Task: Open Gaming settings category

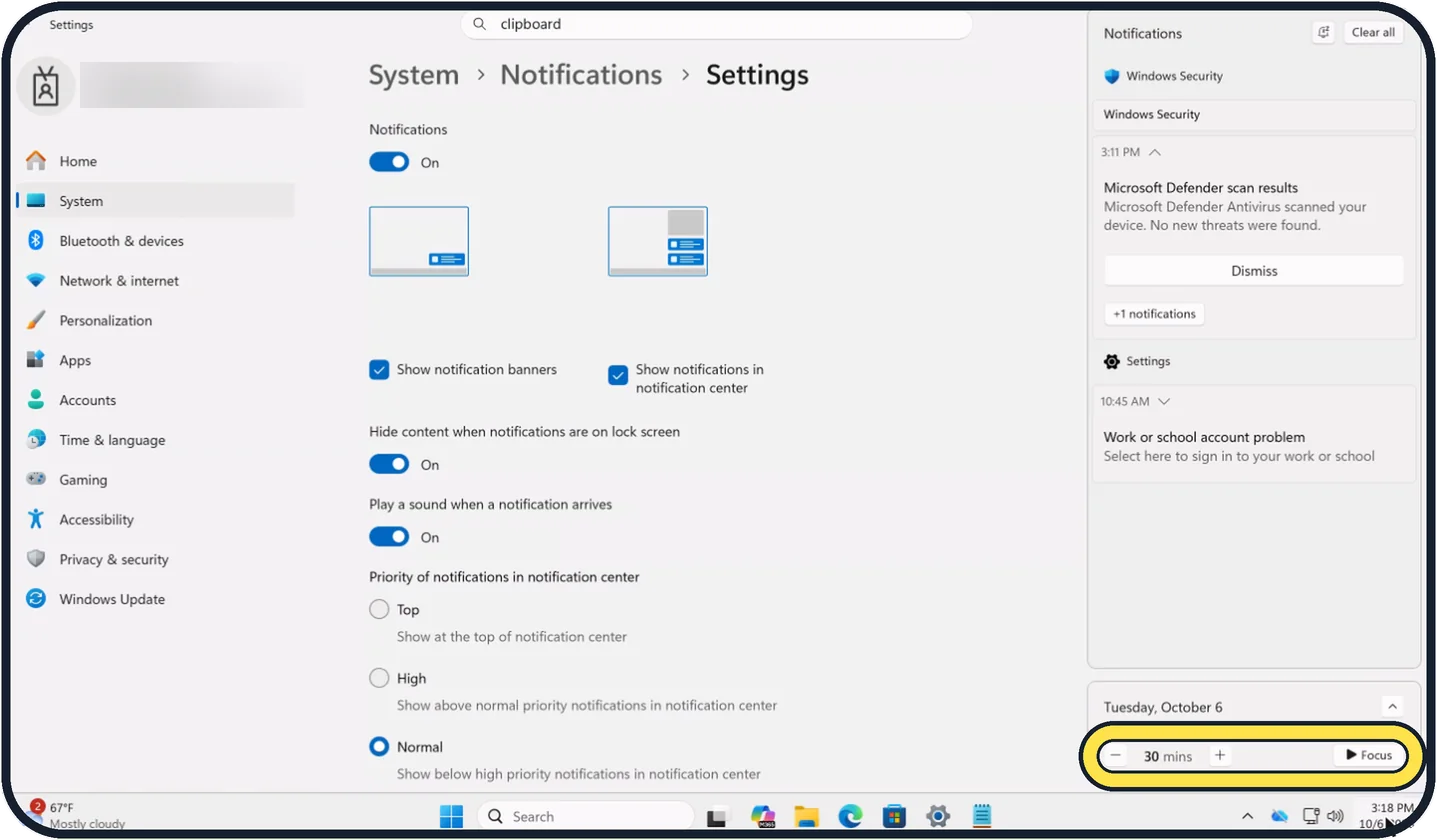Action: click(83, 480)
